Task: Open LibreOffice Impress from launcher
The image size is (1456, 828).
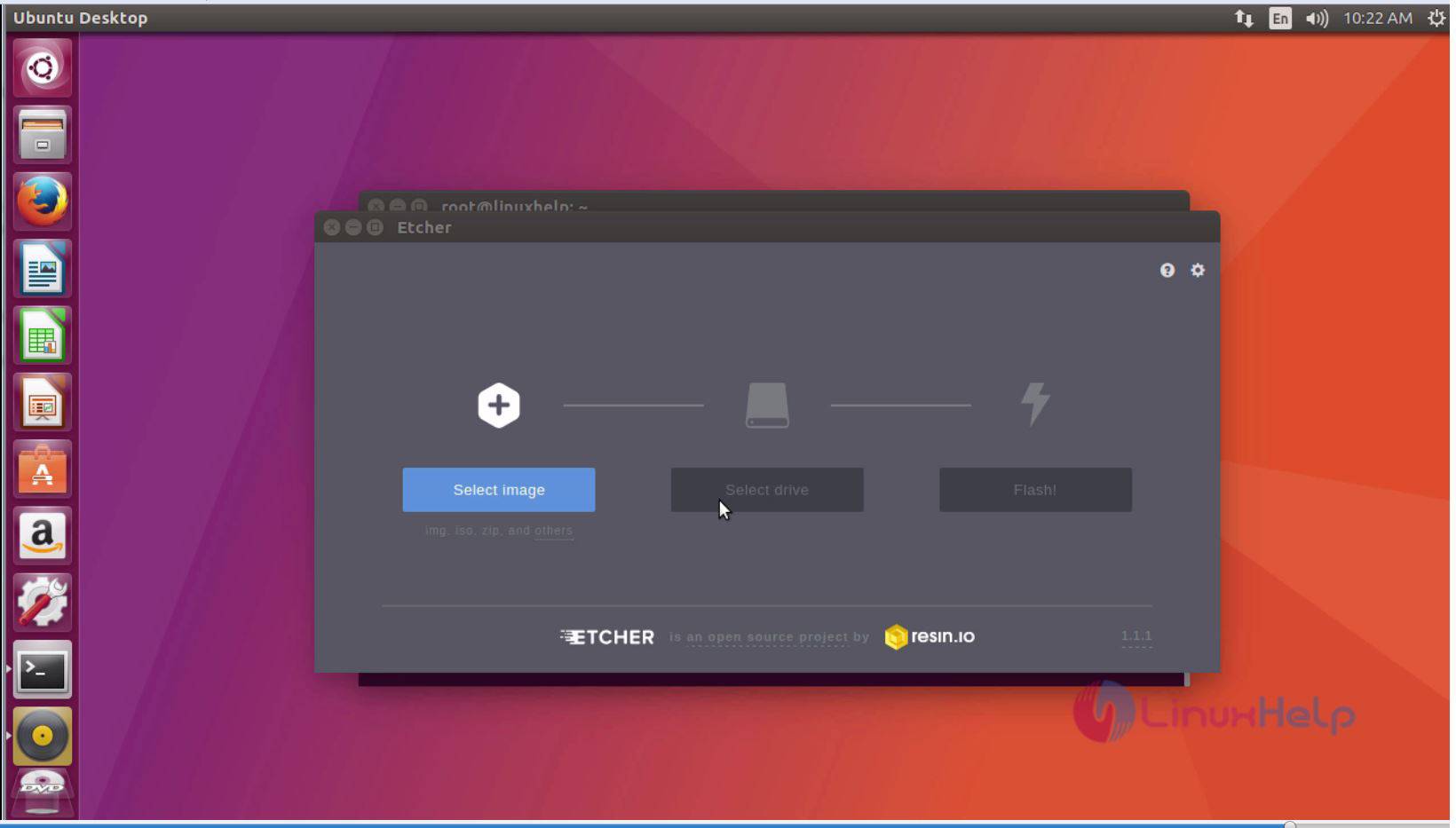Action: (x=42, y=402)
